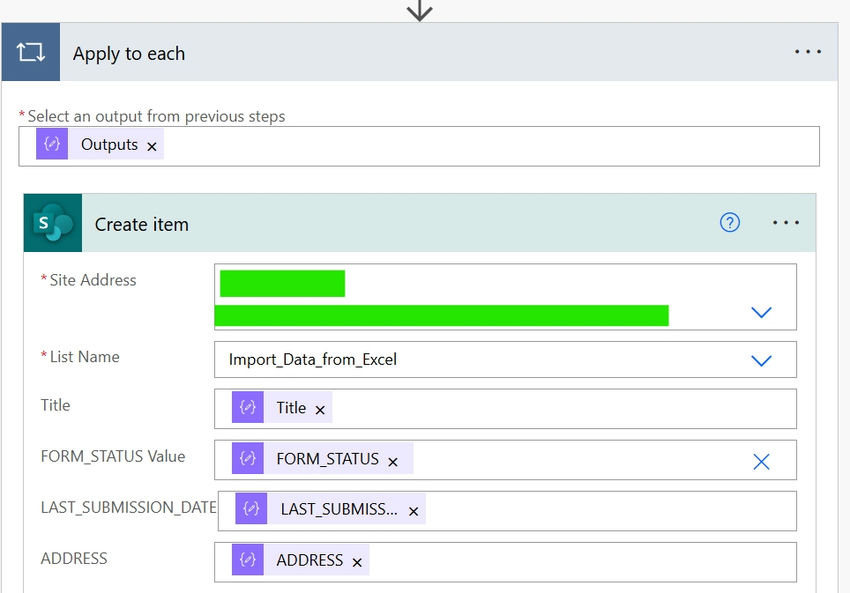Open the help icon on Create item card
The height and width of the screenshot is (593, 850).
pos(730,223)
